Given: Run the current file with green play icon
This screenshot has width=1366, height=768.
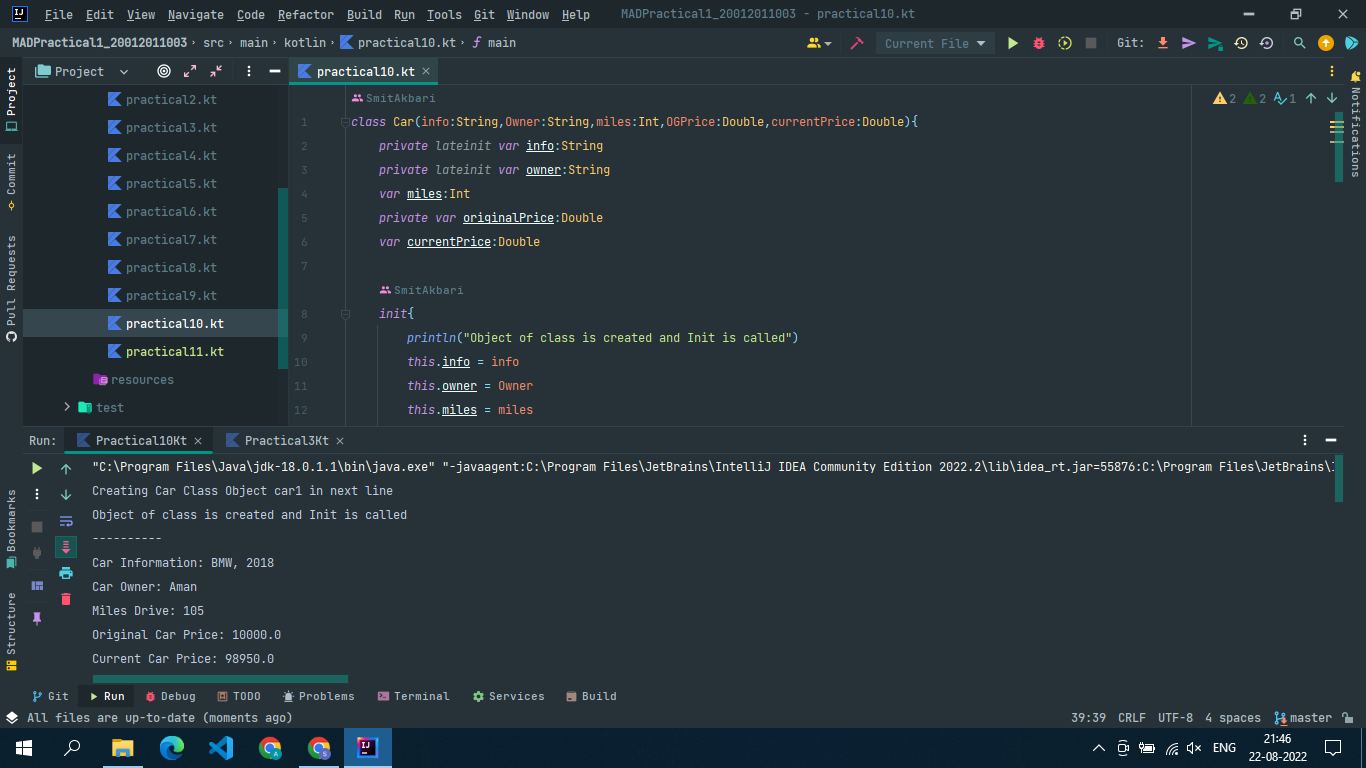Looking at the screenshot, I should [1013, 43].
